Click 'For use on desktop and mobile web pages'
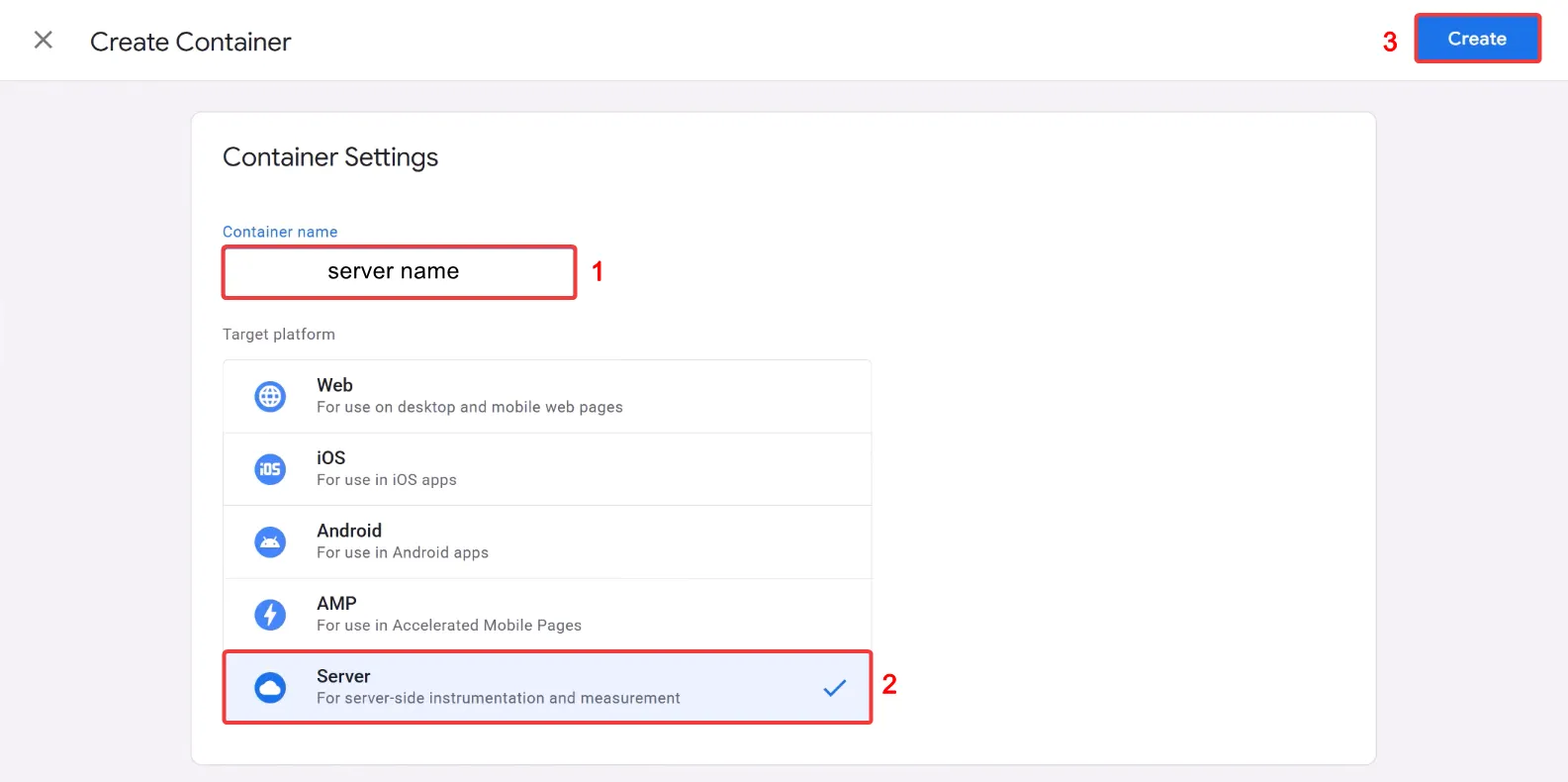This screenshot has height=782, width=1568. pos(469,407)
